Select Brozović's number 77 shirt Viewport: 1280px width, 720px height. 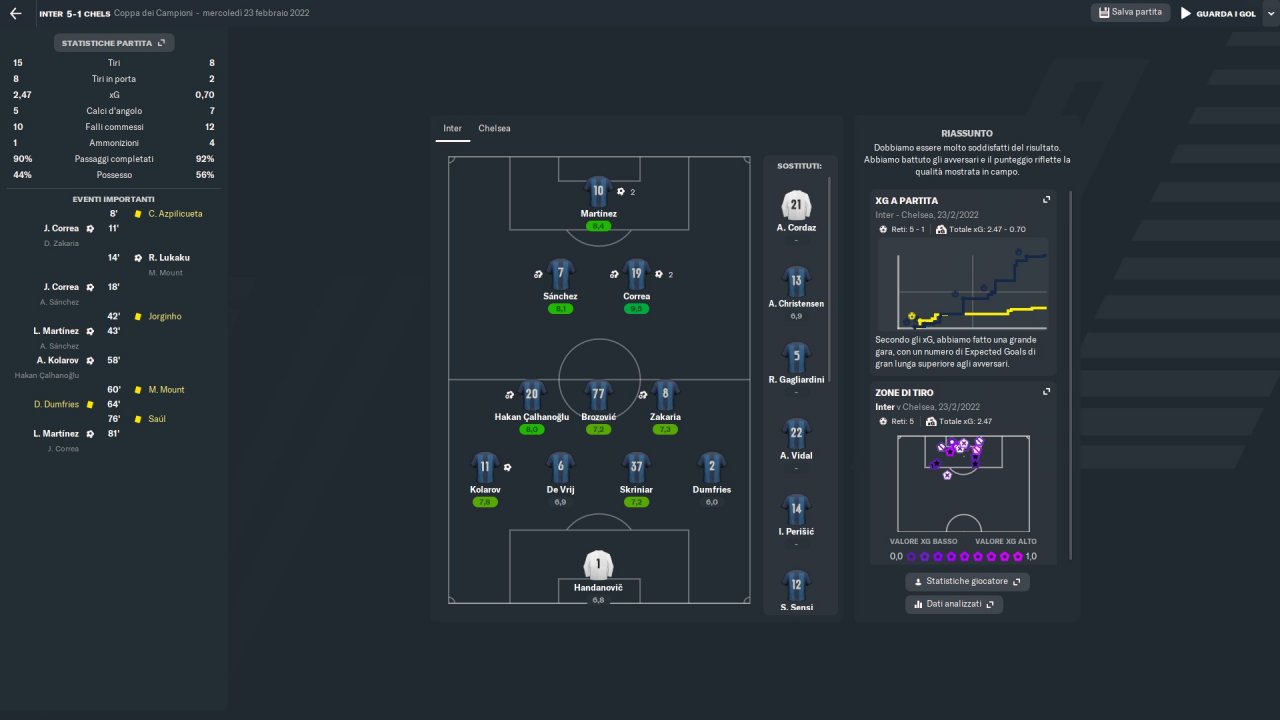coord(598,394)
